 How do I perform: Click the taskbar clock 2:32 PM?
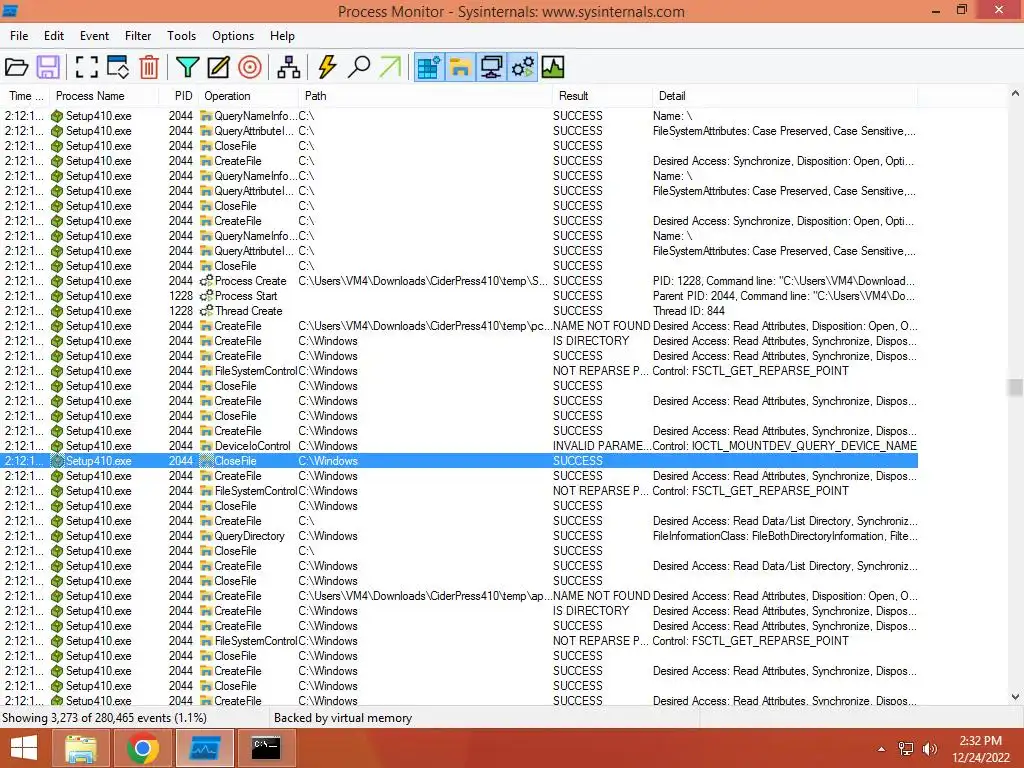coord(980,741)
